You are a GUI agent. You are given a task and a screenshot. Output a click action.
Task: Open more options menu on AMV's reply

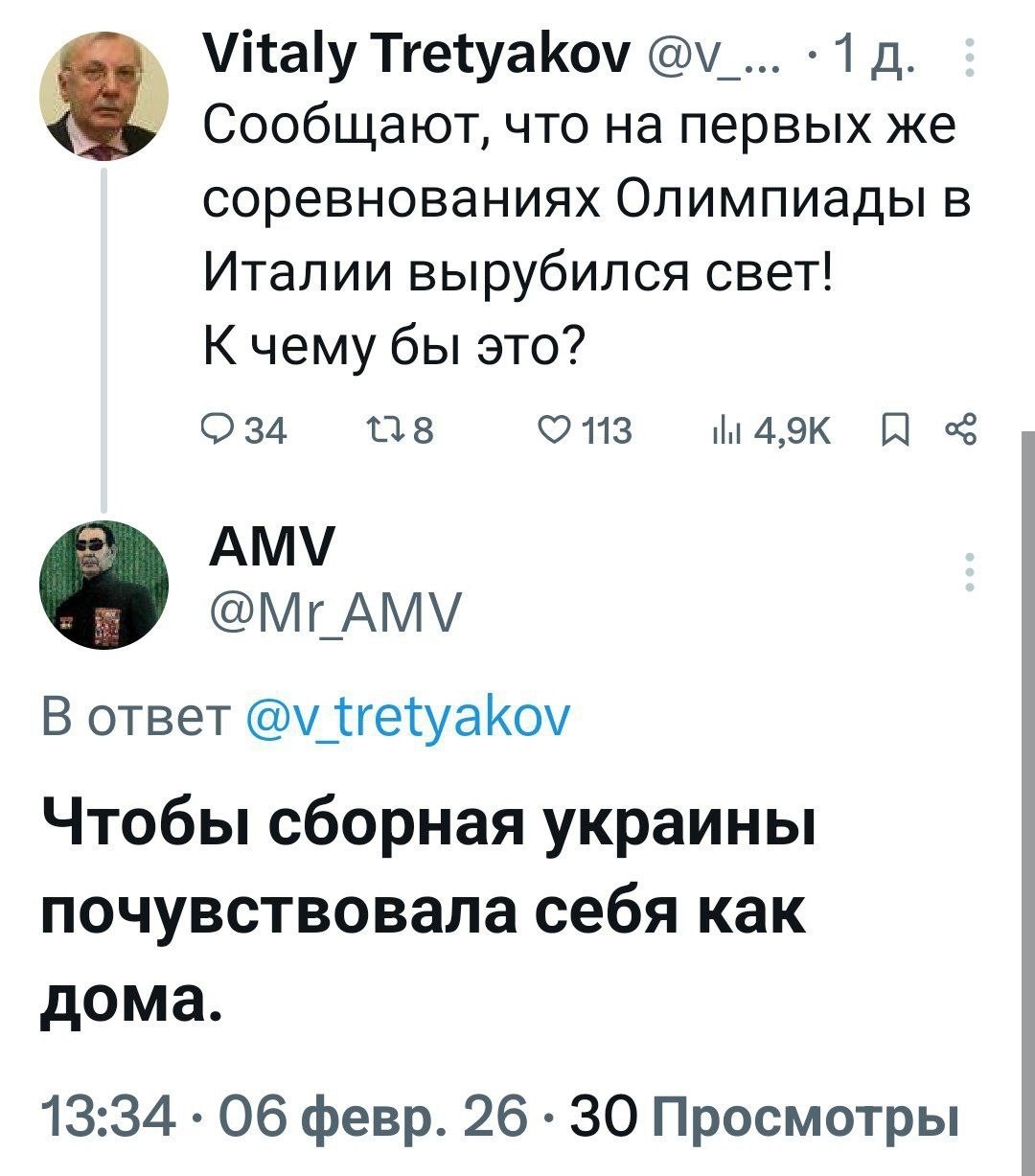(x=971, y=572)
